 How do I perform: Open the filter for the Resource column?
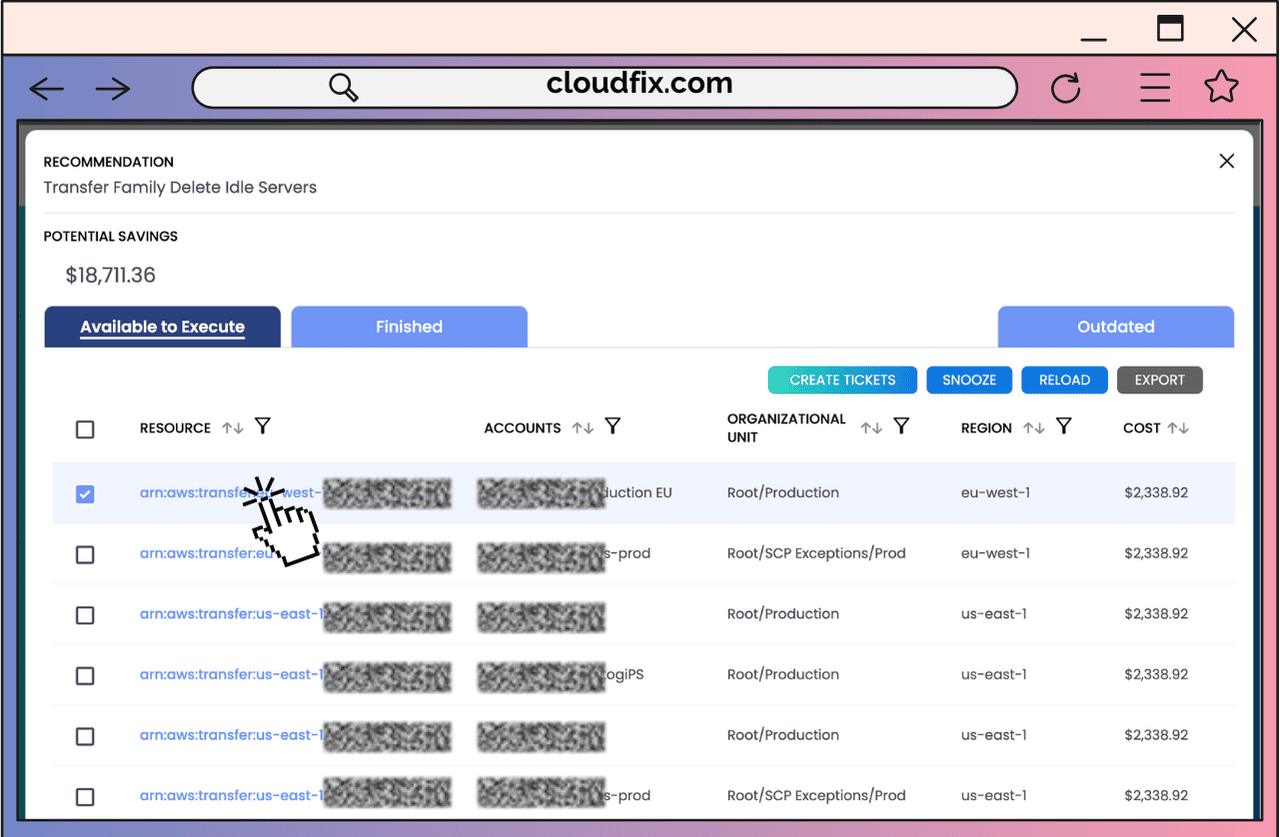262,427
